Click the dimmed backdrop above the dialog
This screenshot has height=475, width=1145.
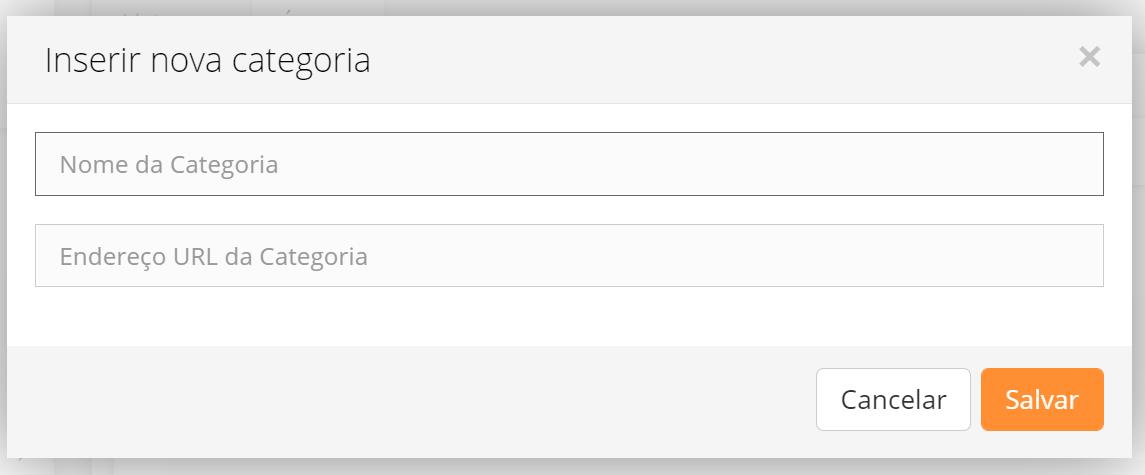600,7
